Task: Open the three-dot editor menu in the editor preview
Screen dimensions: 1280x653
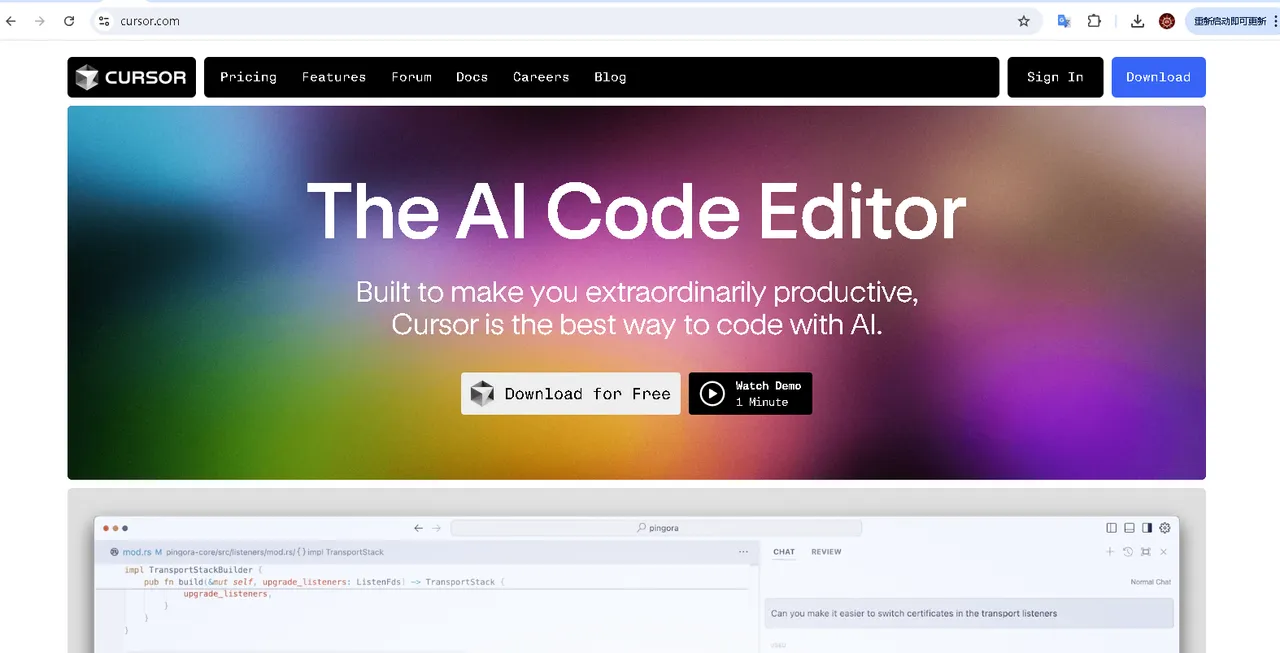Action: tap(743, 552)
